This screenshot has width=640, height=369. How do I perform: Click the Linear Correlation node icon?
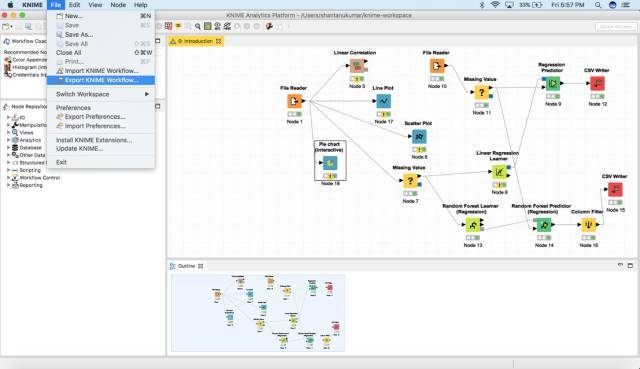(x=357, y=66)
